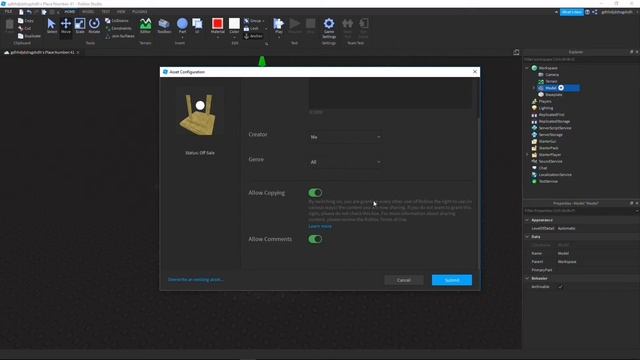
Task: Activate the Move tool
Action: (66, 26)
